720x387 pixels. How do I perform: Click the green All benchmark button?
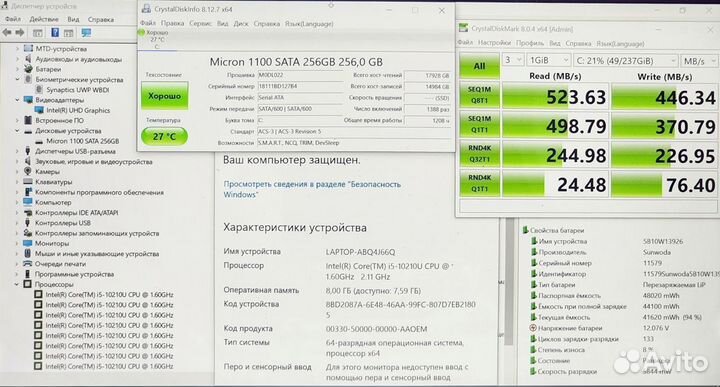pos(479,66)
